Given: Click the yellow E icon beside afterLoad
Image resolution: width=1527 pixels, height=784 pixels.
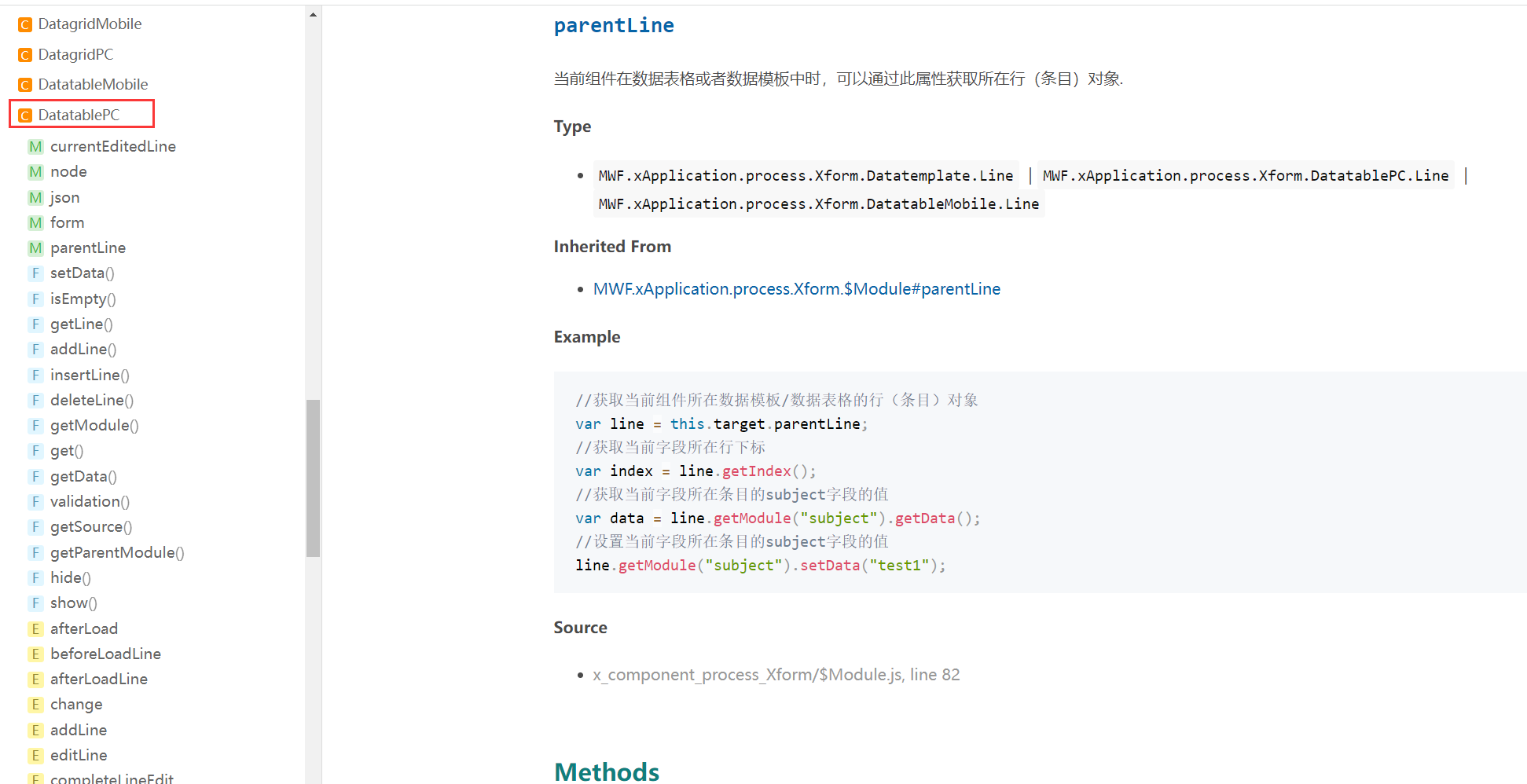Looking at the screenshot, I should (x=35, y=629).
